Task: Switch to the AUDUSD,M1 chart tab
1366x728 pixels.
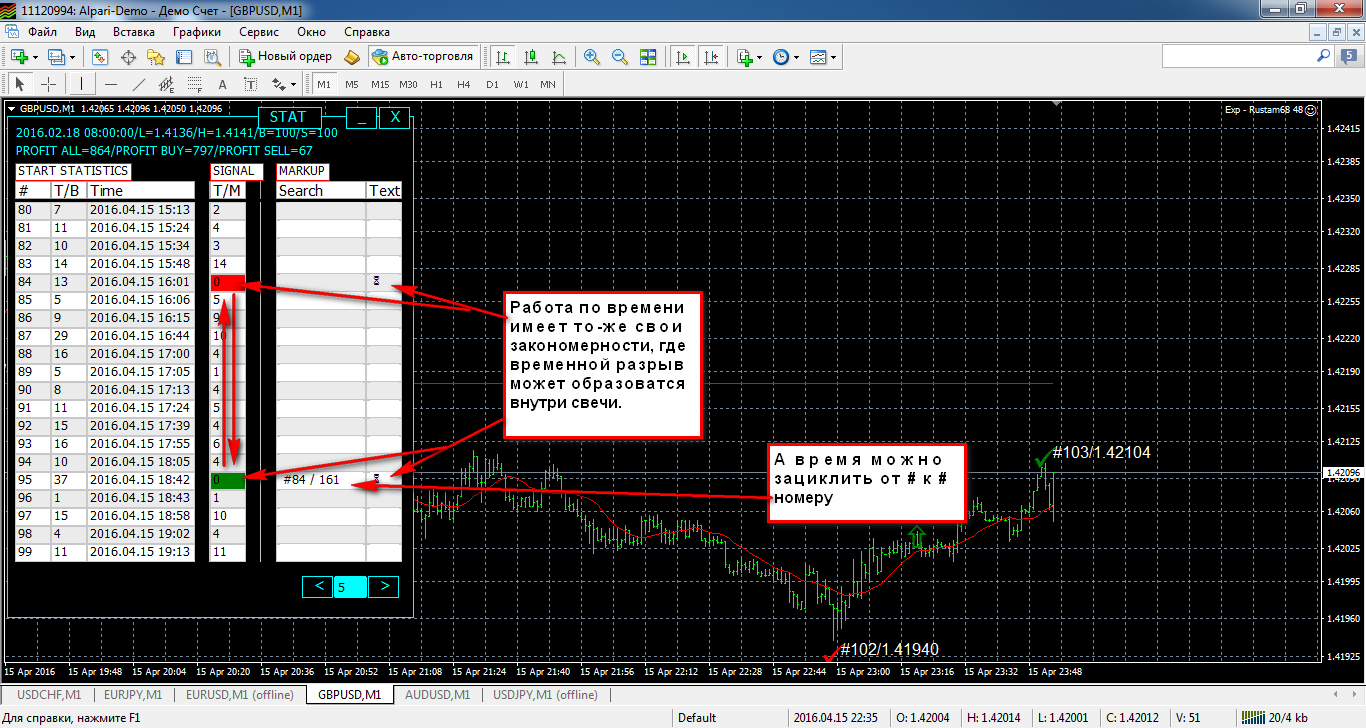Action: point(437,694)
